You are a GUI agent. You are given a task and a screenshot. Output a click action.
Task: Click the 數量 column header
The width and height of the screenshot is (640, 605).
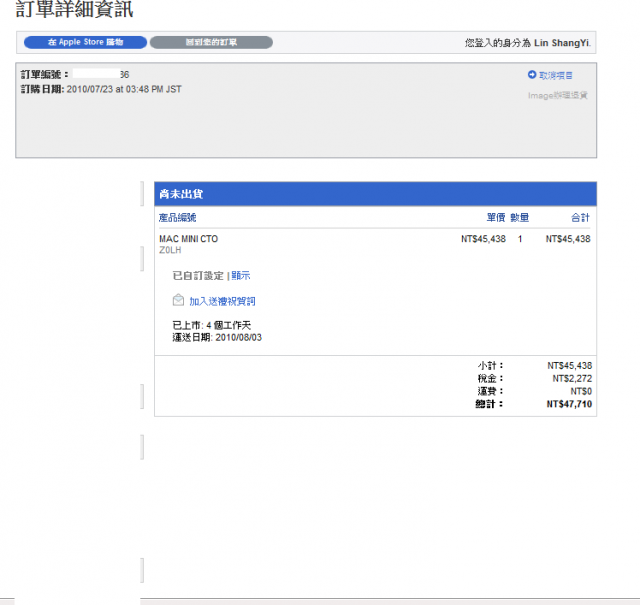520,218
